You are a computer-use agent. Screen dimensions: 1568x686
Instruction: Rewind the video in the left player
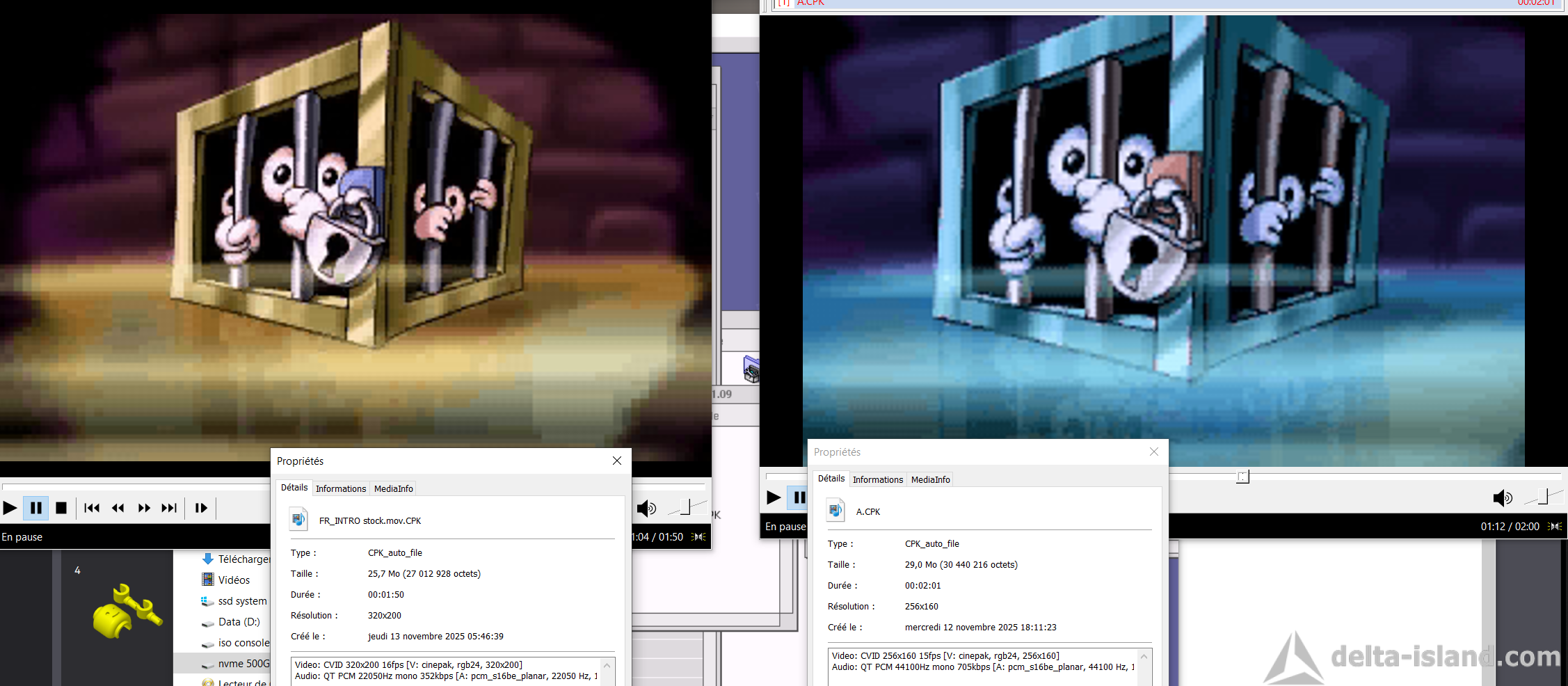point(118,508)
